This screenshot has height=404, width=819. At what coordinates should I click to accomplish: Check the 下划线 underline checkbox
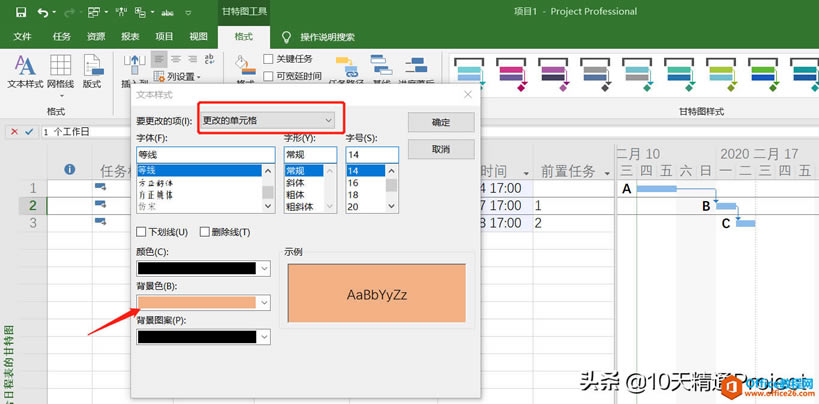click(x=141, y=232)
